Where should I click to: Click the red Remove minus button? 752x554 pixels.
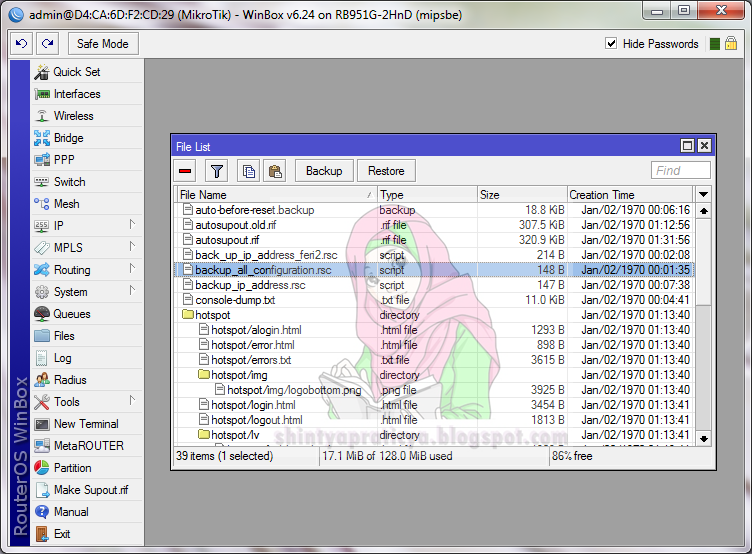(185, 171)
